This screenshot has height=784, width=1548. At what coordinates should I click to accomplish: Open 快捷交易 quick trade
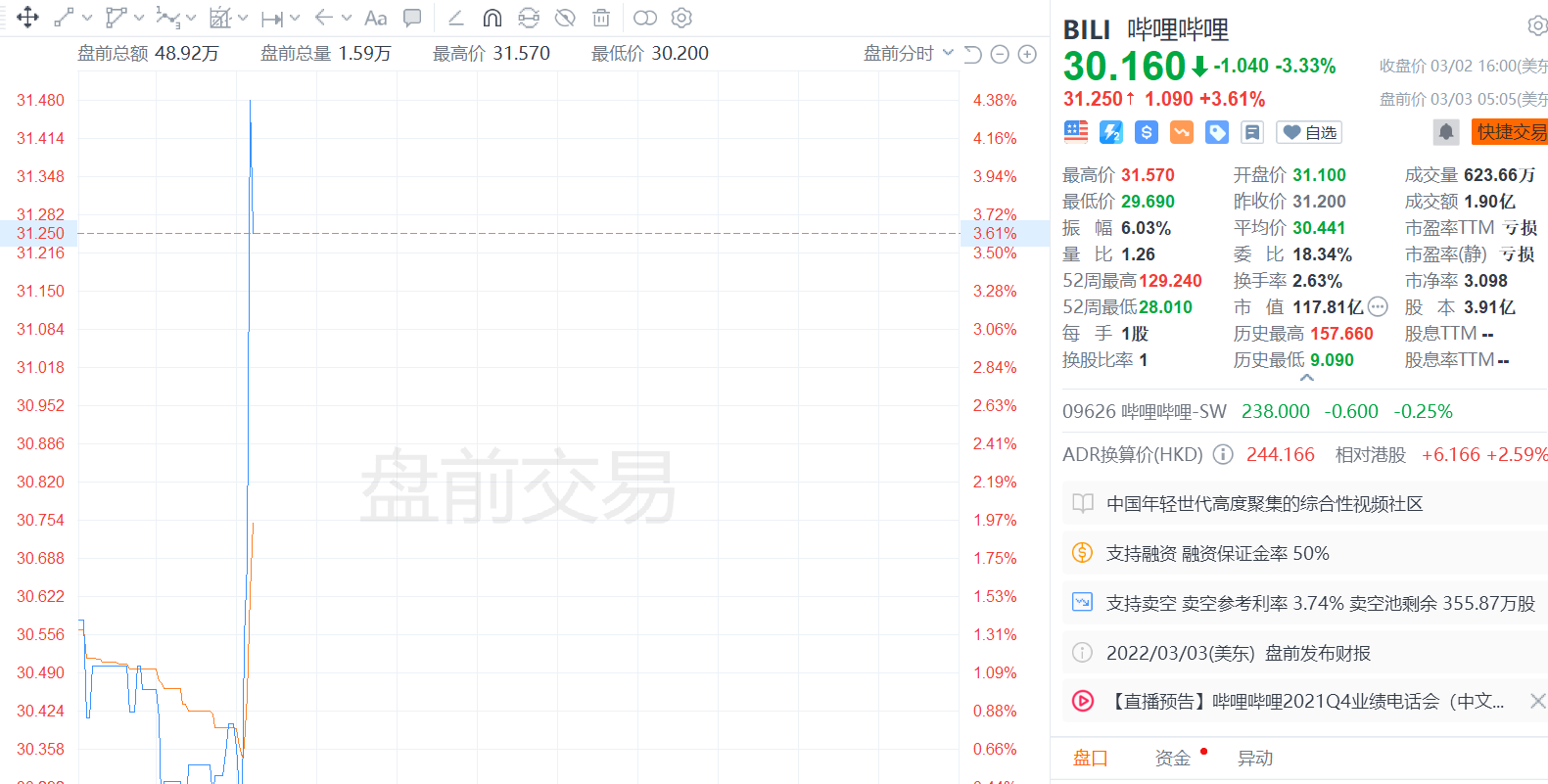click(1510, 132)
